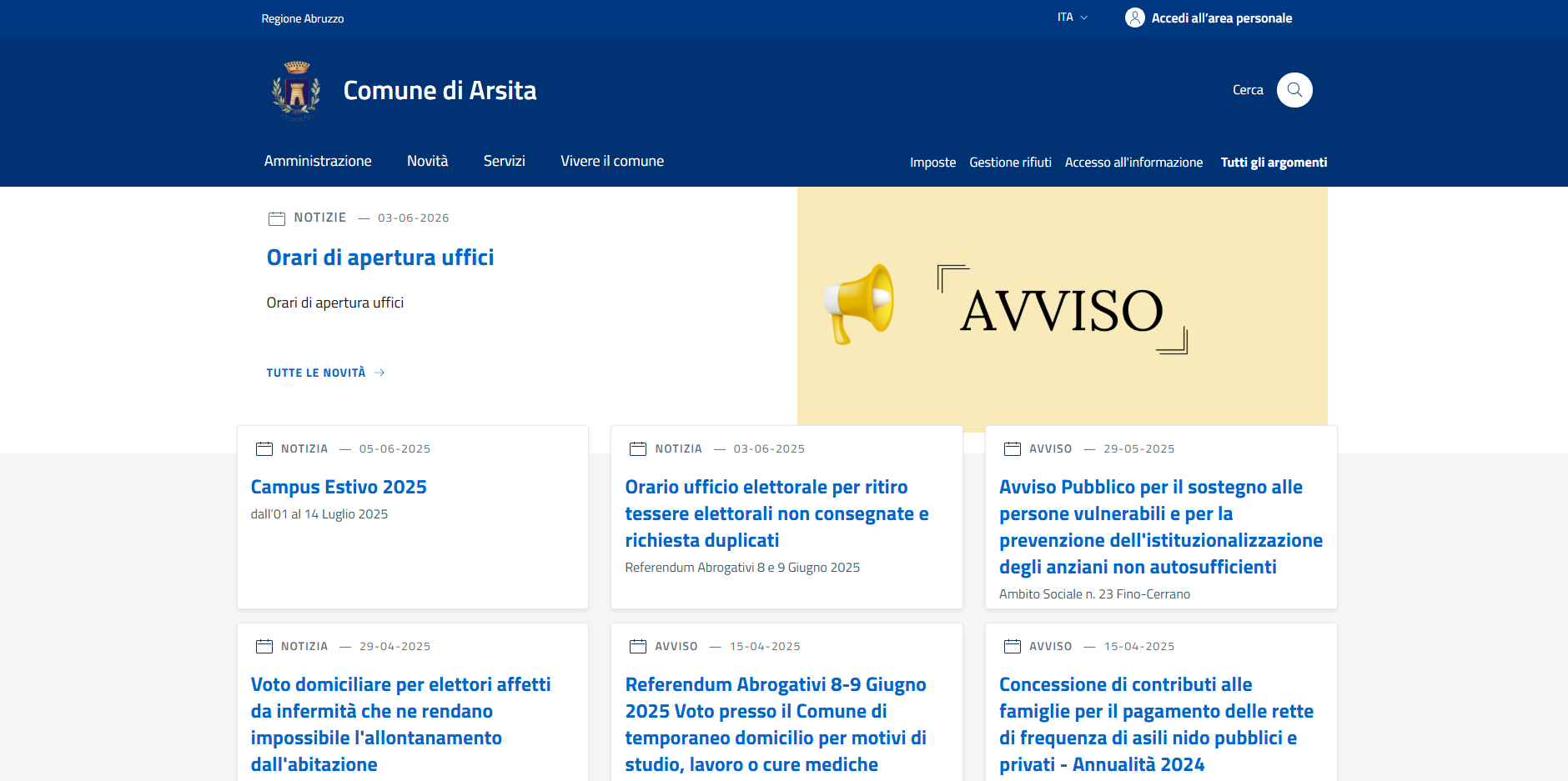
Task: Select the Imposte topic link
Action: point(932,163)
